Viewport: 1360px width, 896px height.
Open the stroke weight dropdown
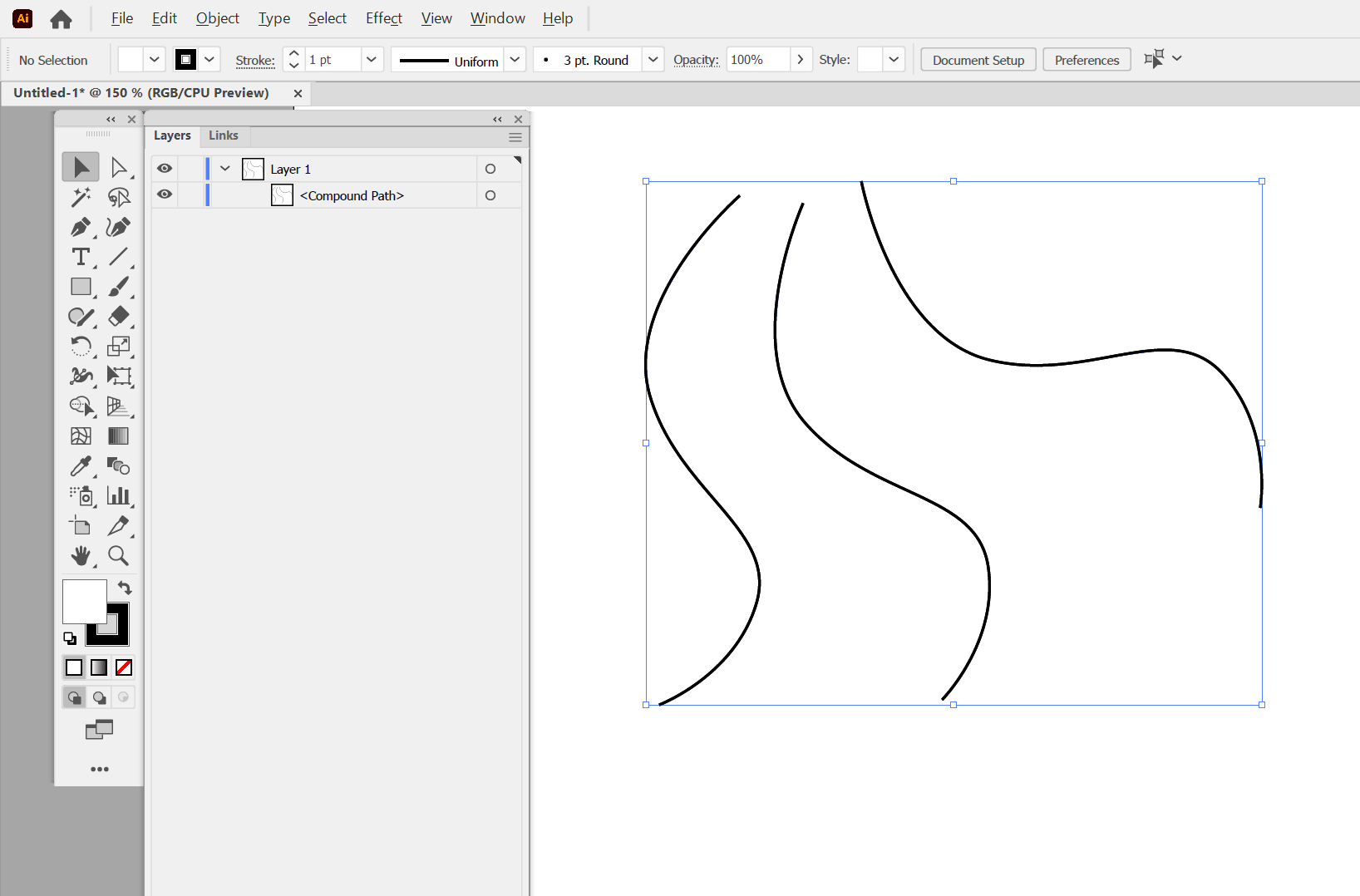372,59
